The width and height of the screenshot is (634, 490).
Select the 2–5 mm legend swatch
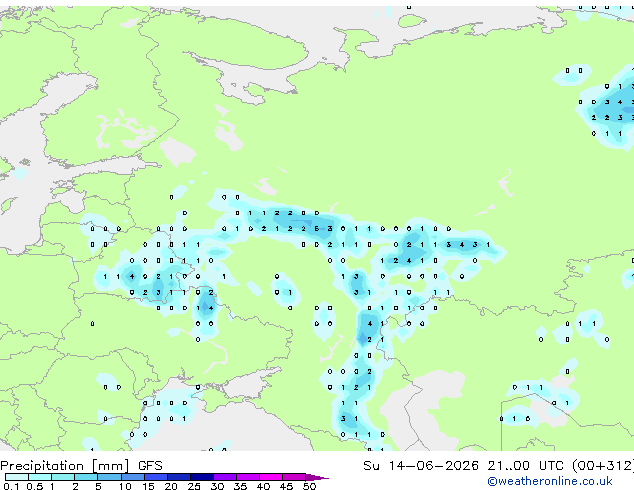tap(86, 477)
